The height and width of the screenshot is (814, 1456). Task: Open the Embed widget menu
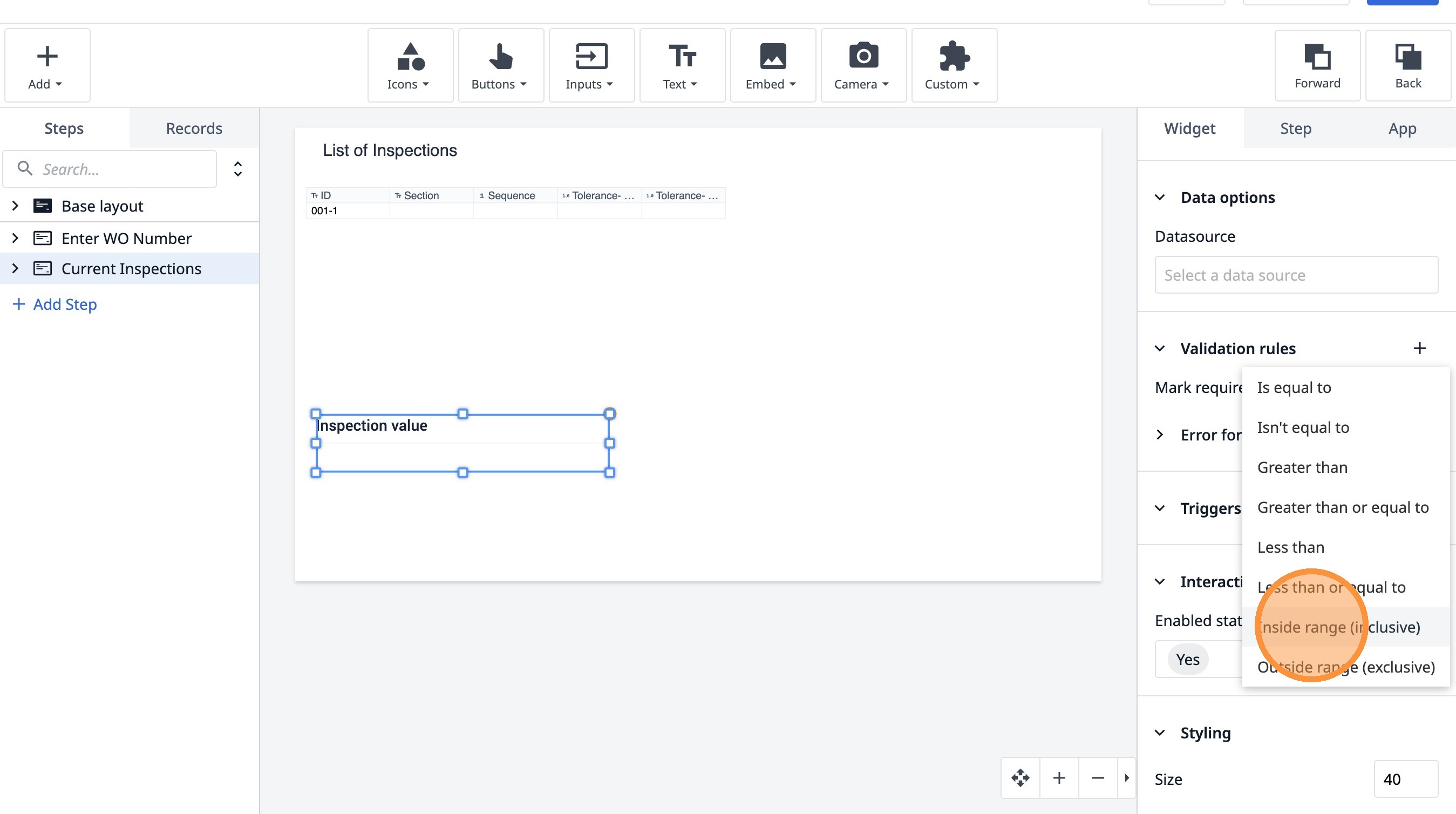coord(772,65)
